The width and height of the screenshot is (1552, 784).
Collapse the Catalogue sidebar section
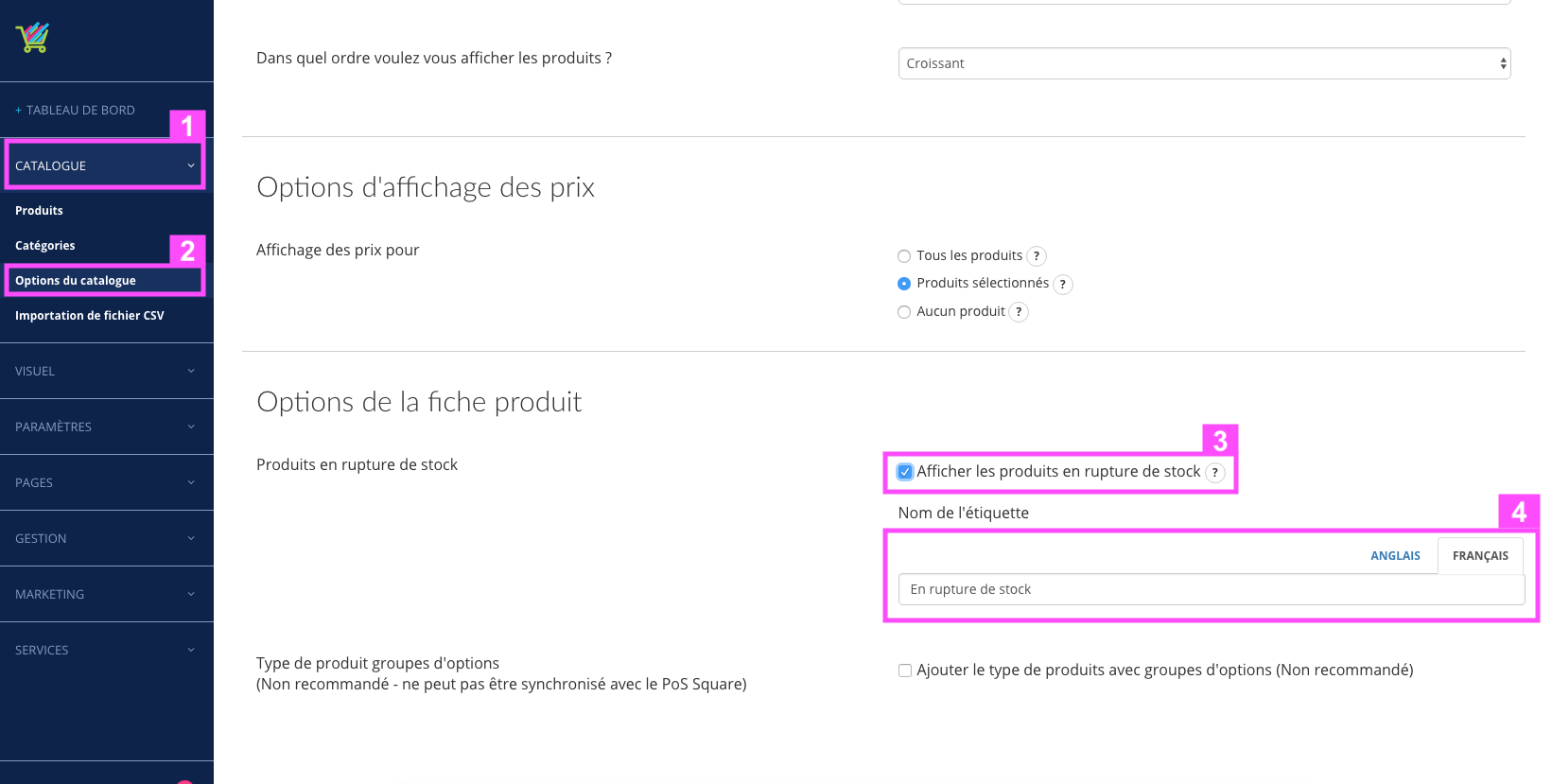click(105, 166)
